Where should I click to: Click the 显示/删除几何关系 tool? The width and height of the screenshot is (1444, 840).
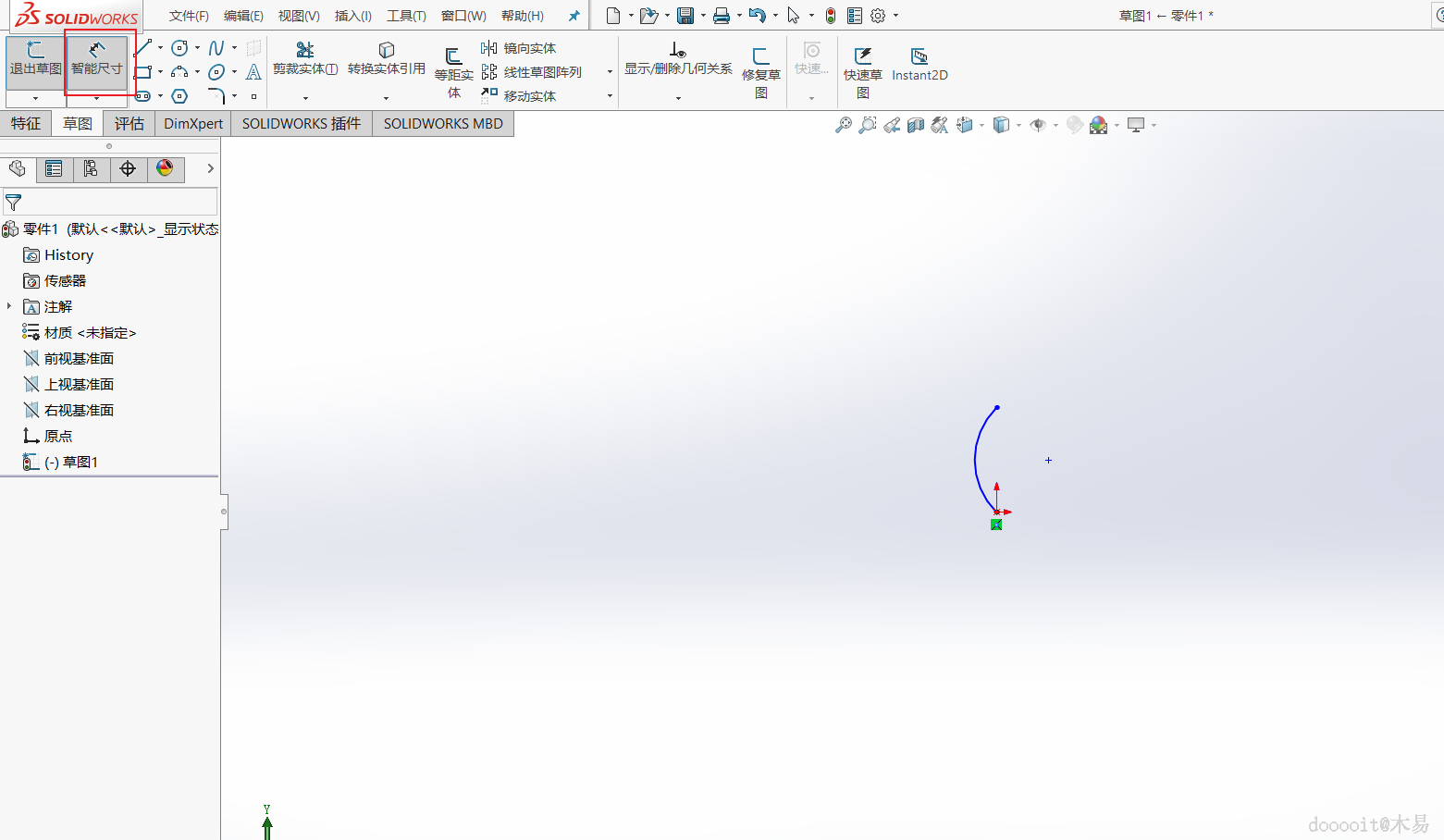tap(678, 58)
